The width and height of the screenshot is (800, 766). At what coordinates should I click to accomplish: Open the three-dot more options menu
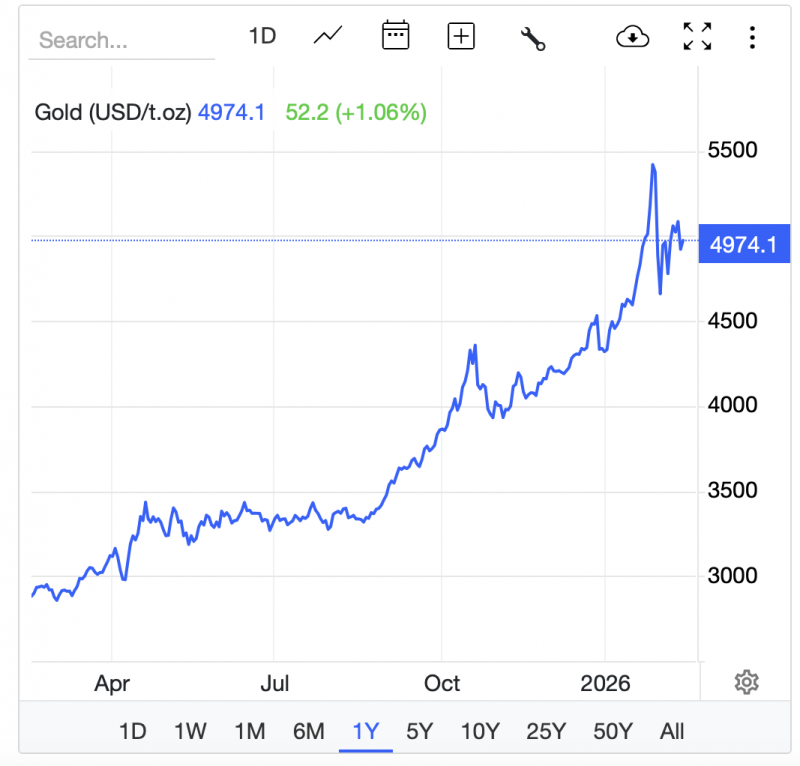pyautogui.click(x=753, y=37)
